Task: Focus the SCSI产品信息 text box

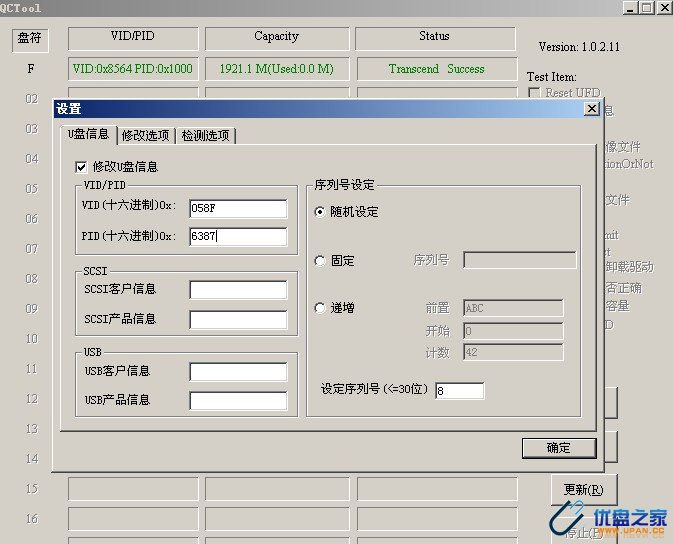Action: click(238, 320)
